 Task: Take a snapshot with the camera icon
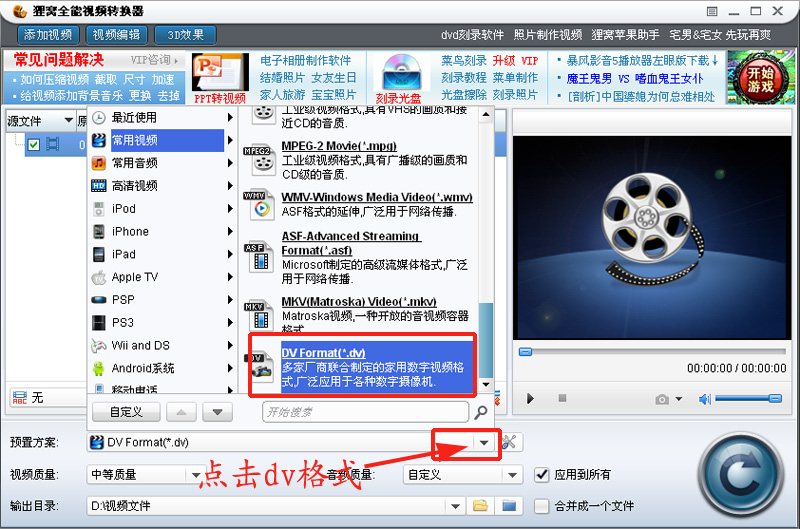662,399
